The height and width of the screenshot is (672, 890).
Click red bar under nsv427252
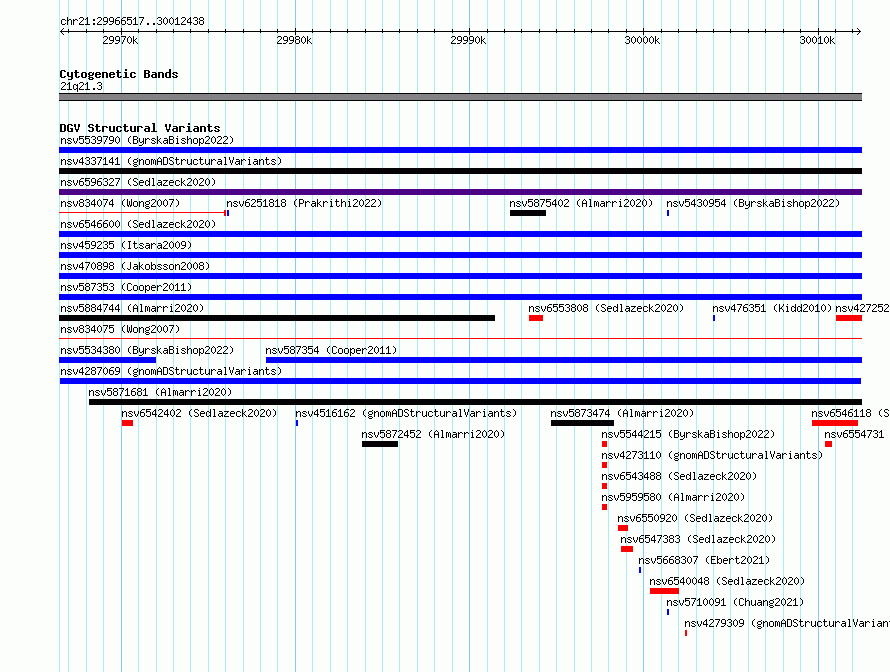point(849,318)
